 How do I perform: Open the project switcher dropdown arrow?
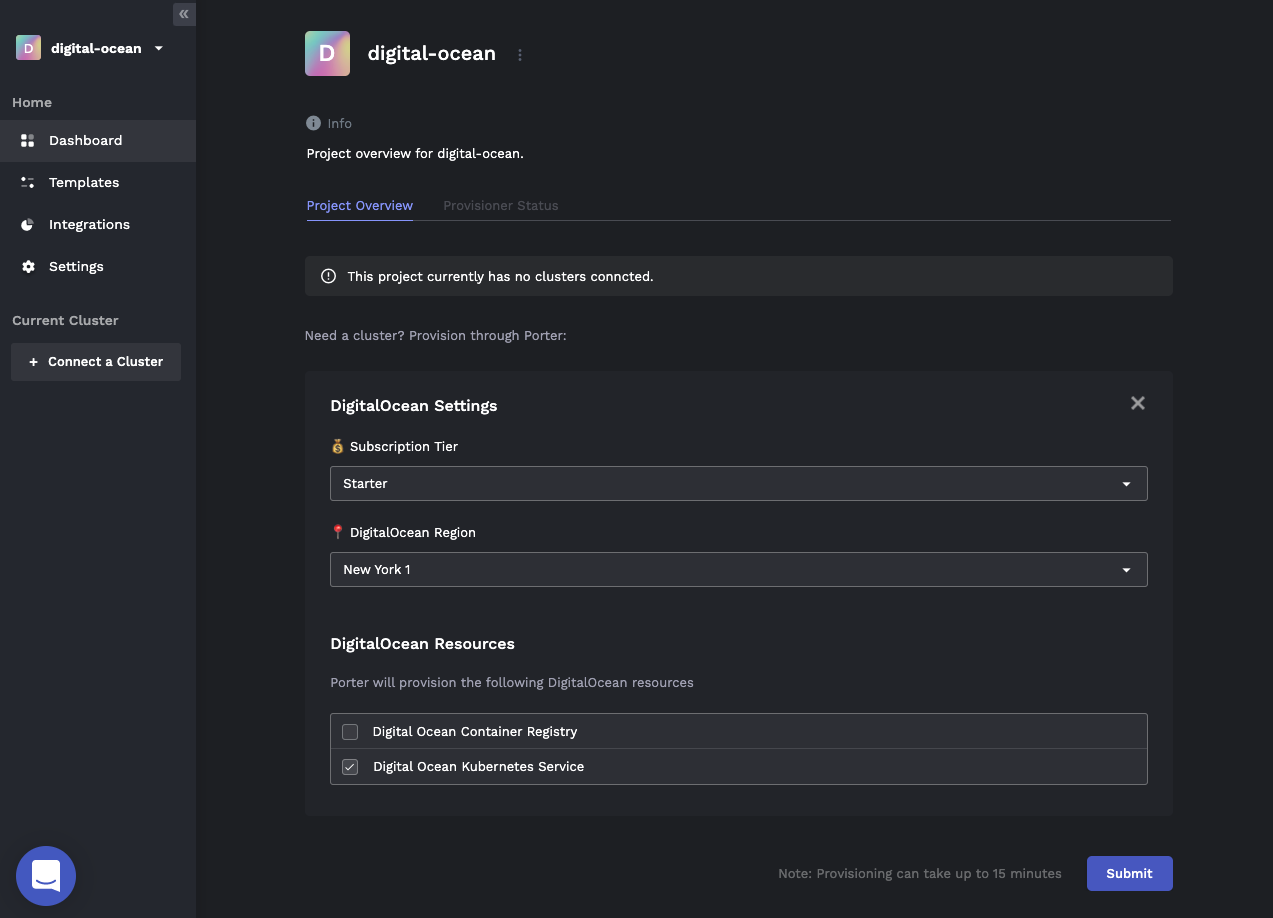[159, 48]
